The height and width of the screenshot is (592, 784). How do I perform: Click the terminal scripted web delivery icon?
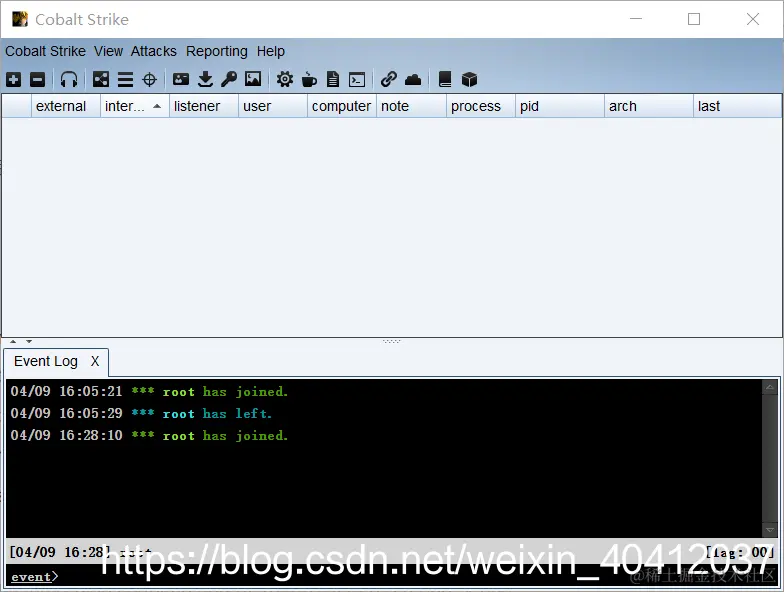(357, 80)
